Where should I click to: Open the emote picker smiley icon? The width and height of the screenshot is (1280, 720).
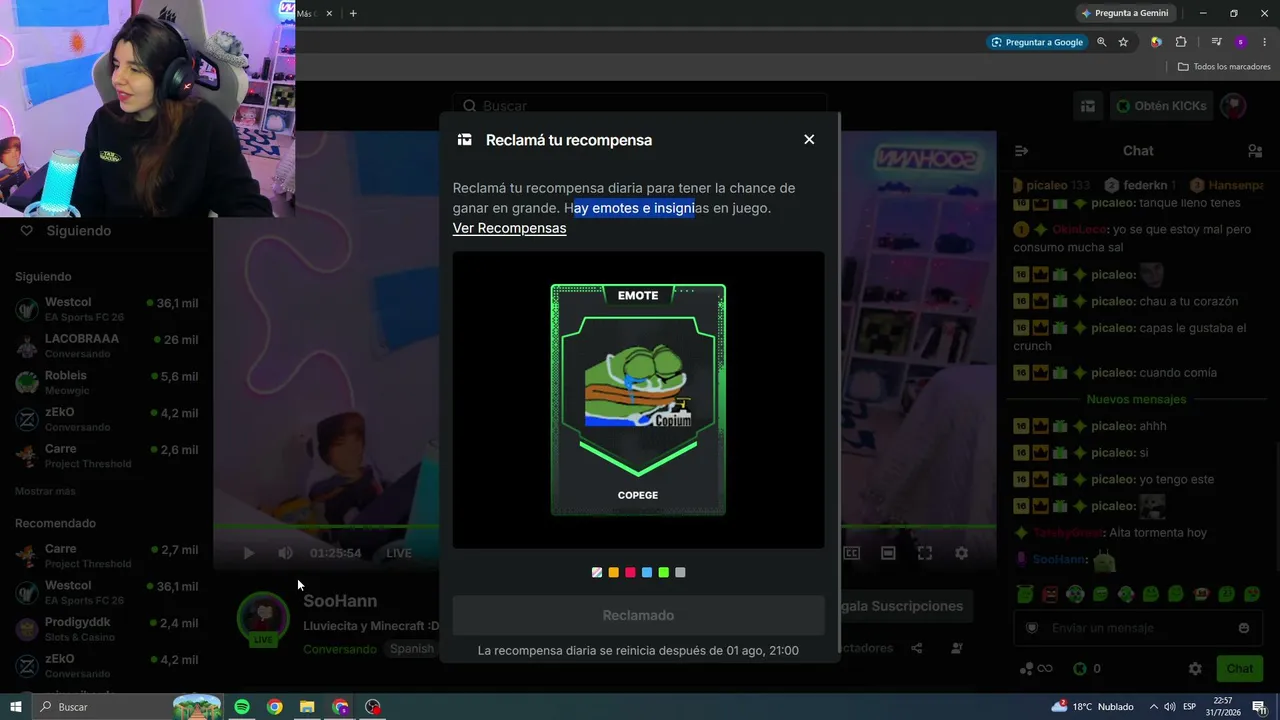point(1244,628)
